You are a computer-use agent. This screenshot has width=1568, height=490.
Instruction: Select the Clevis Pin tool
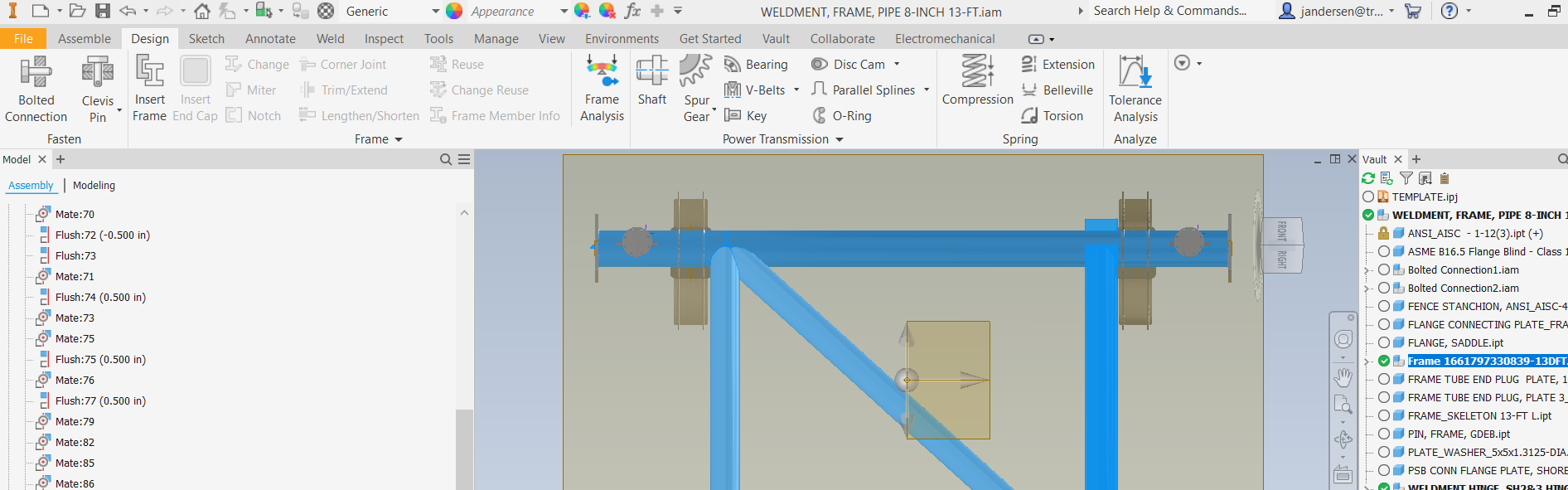click(98, 90)
